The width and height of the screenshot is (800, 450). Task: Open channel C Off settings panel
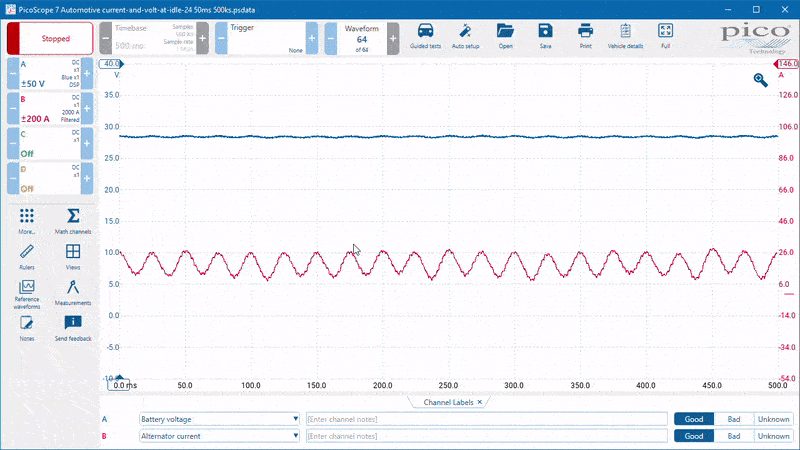pos(50,143)
